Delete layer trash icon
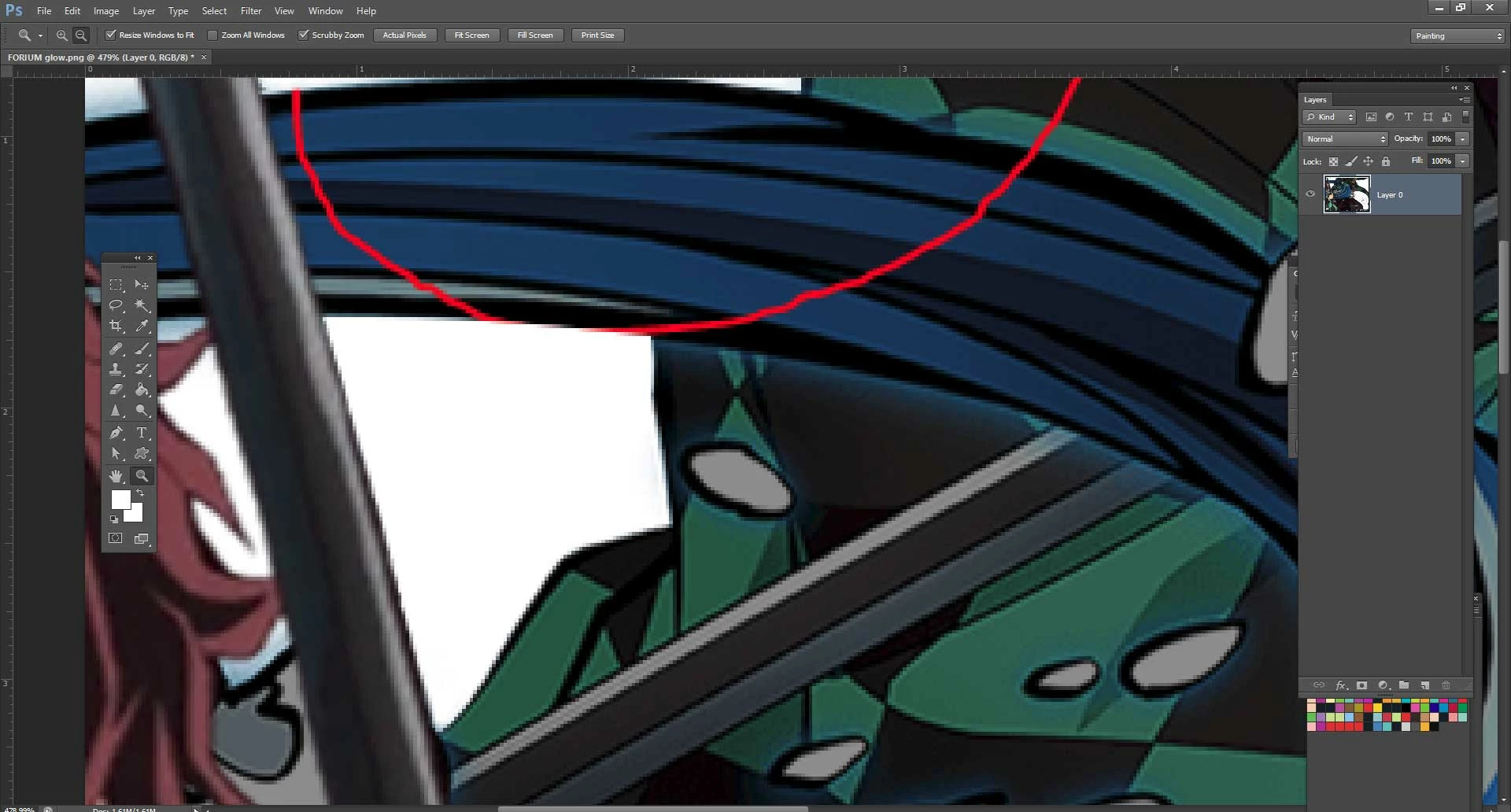Viewport: 1511px width, 812px height. click(1446, 685)
